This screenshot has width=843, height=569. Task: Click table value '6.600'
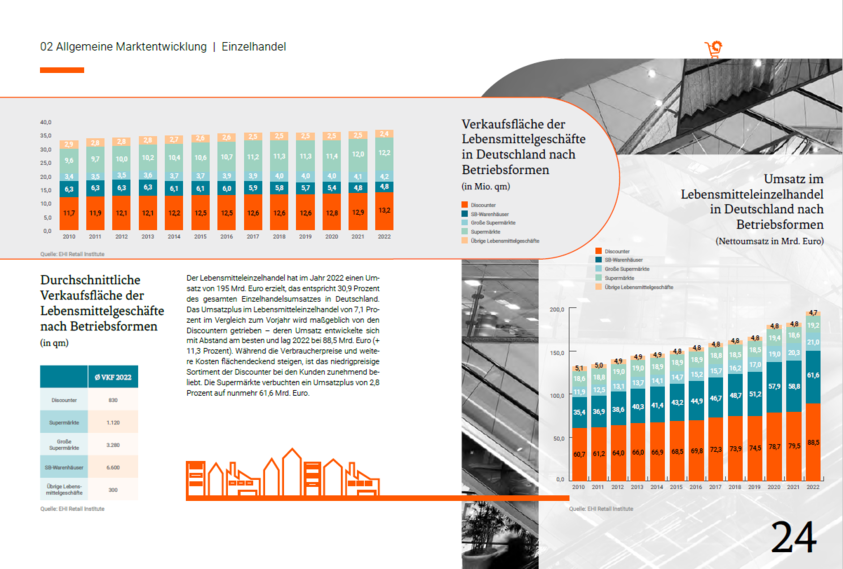coord(113,467)
